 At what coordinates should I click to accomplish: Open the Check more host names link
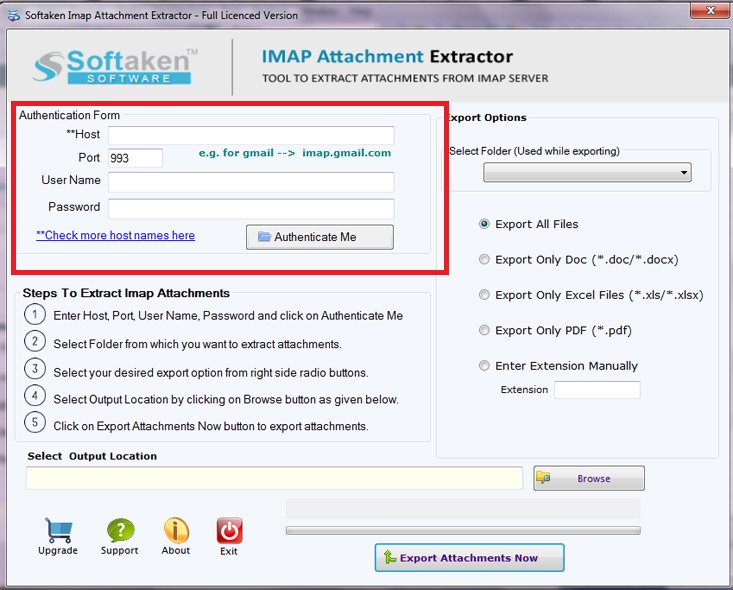coord(115,235)
